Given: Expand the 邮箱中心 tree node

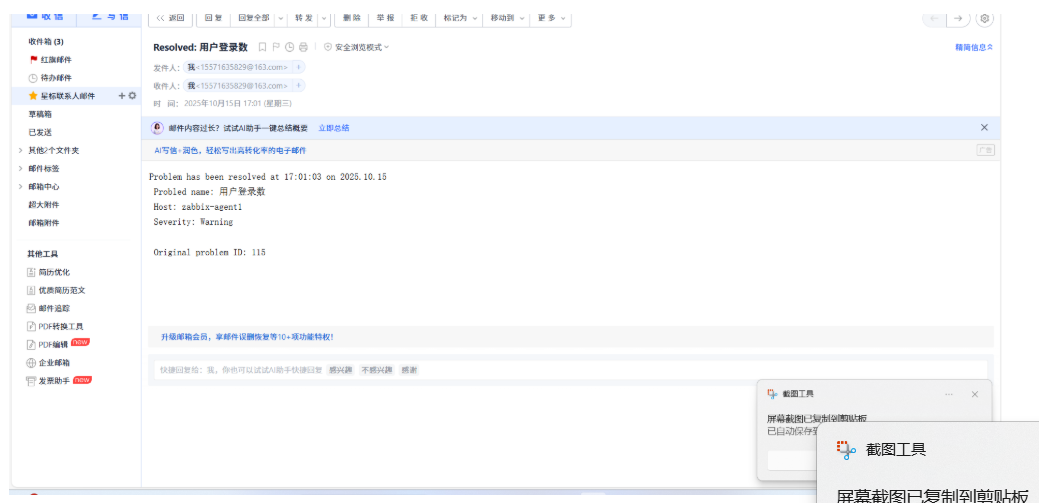Looking at the screenshot, I should [x=21, y=186].
